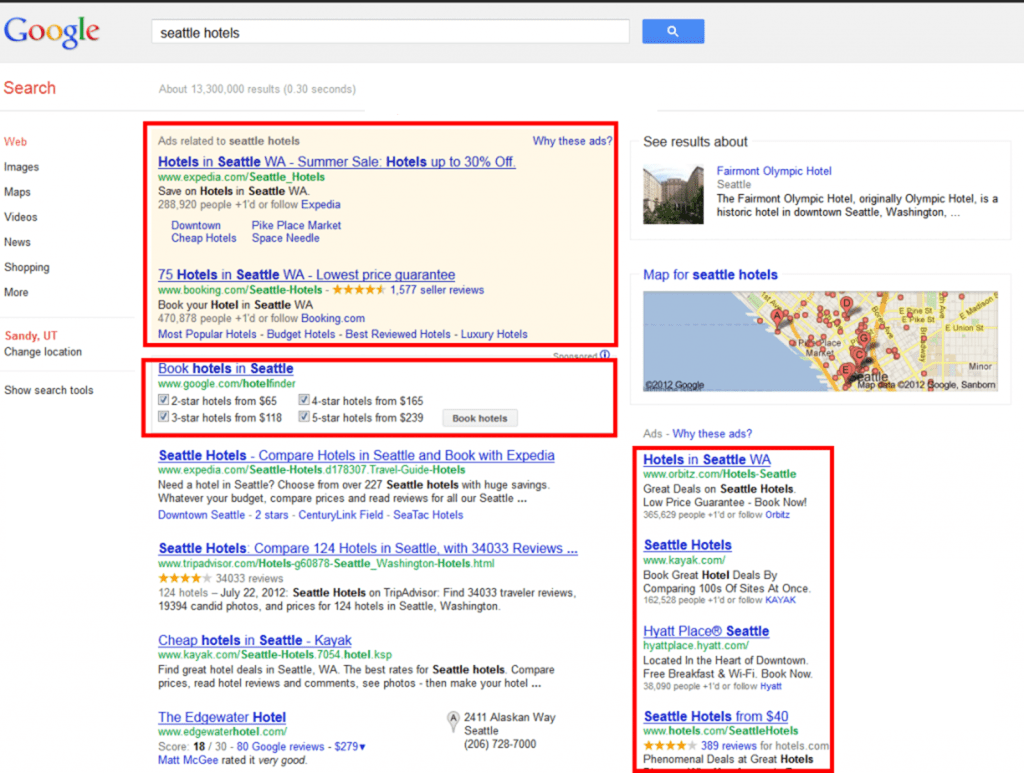The width and height of the screenshot is (1024, 773).
Task: Click the blue magnifier search button
Action: tap(673, 31)
